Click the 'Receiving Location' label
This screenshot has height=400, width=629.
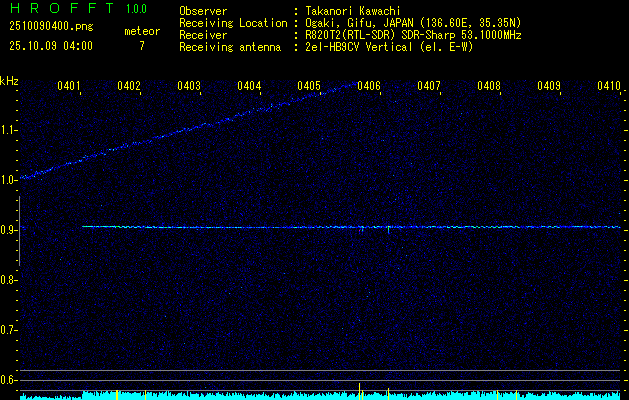click(233, 23)
